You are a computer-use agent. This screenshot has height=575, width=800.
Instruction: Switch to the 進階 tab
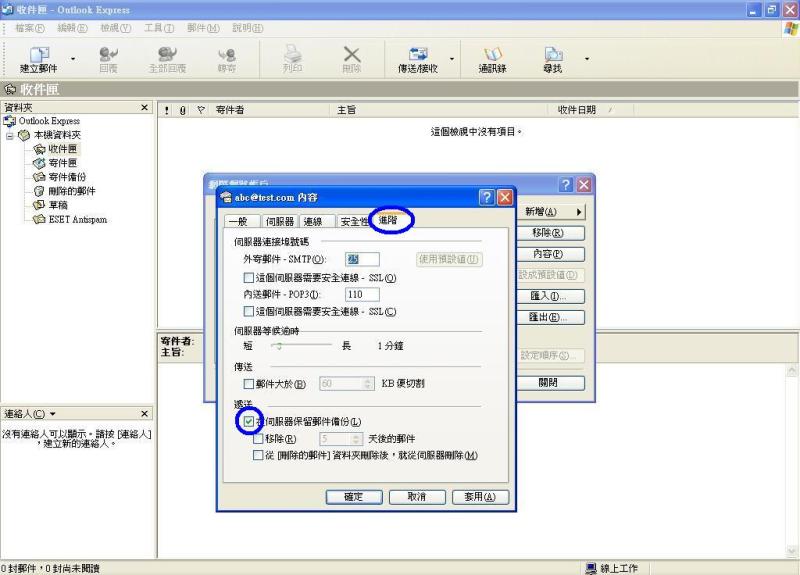(388, 220)
